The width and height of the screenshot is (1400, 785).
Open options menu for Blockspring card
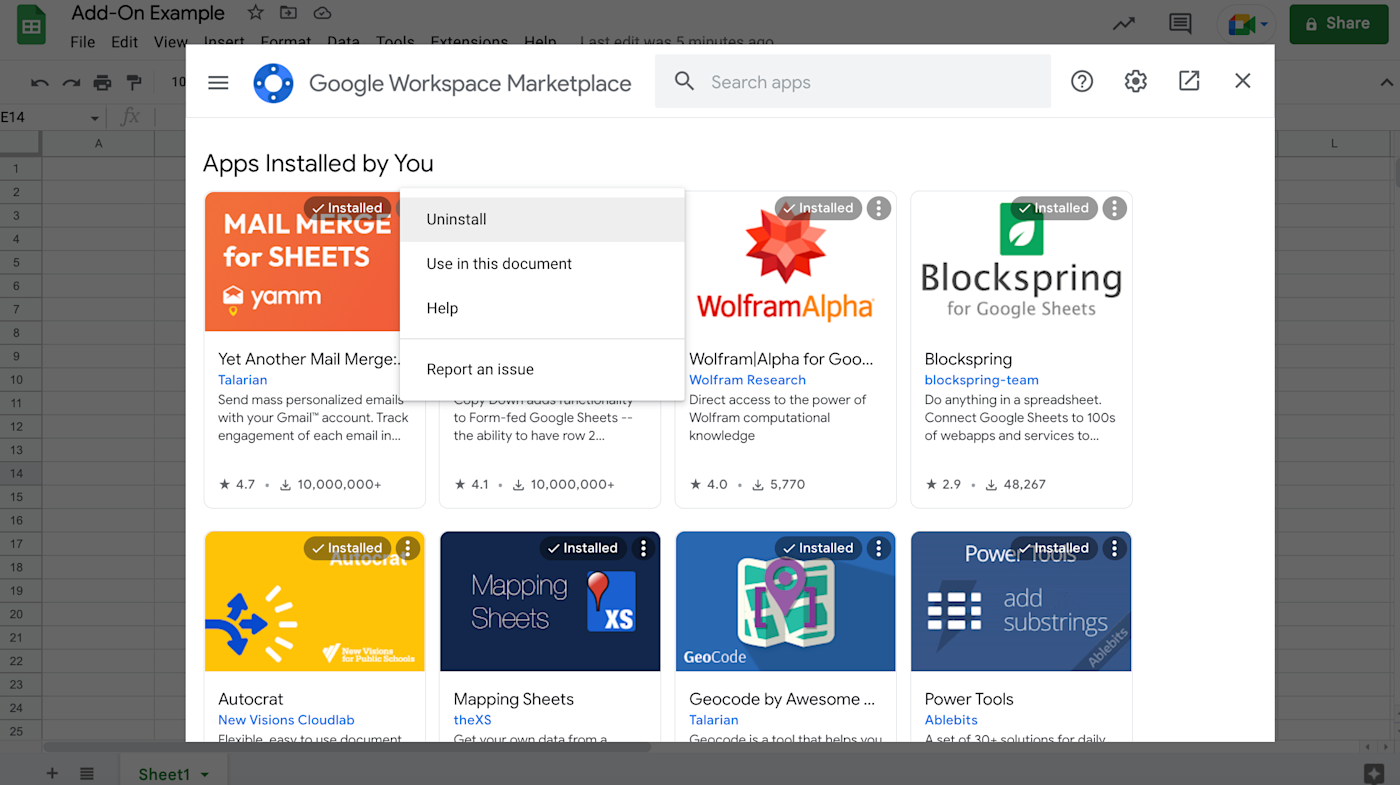pos(1114,208)
